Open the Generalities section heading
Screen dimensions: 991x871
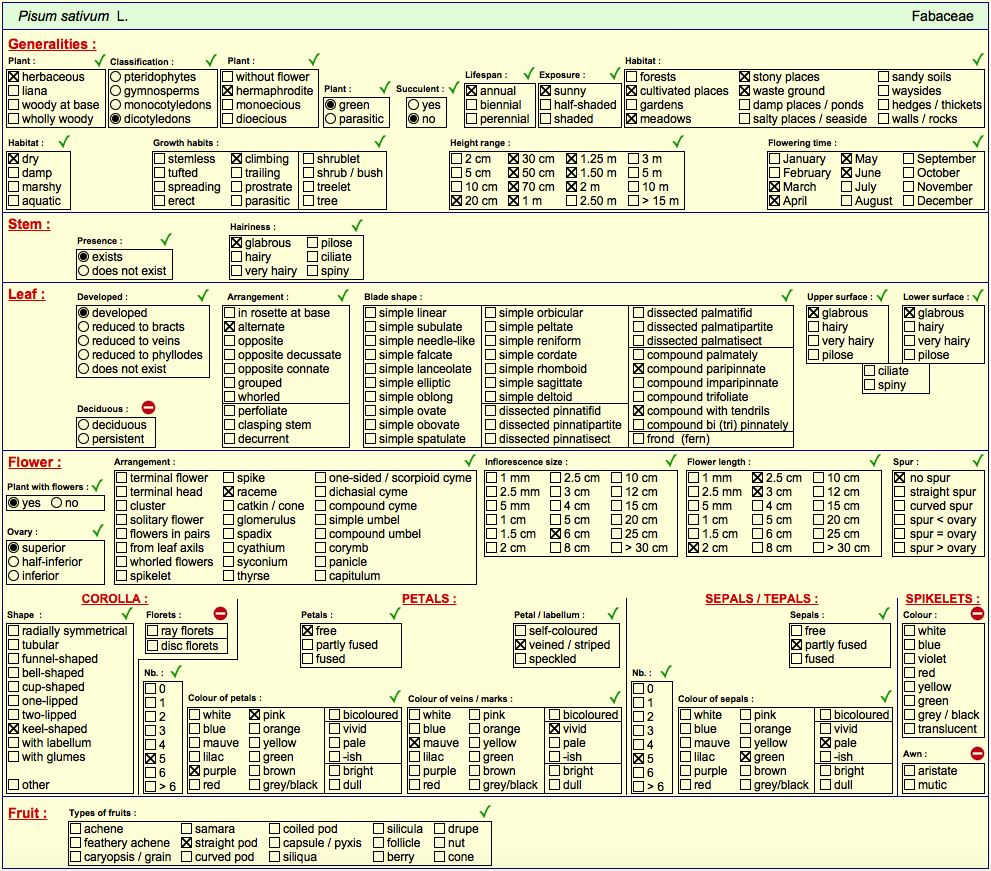pos(52,44)
